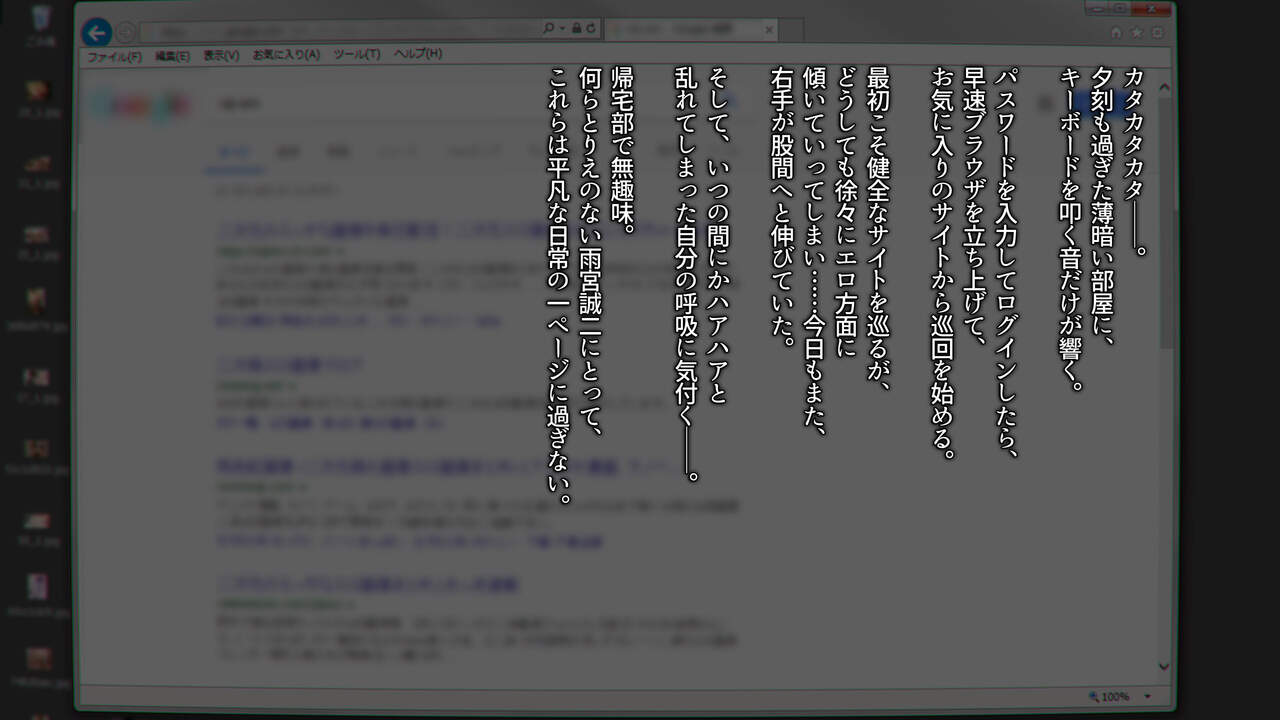Screen dimensions: 1280x720
Task: Select the 表示(V) menu
Action: pyautogui.click(x=221, y=55)
